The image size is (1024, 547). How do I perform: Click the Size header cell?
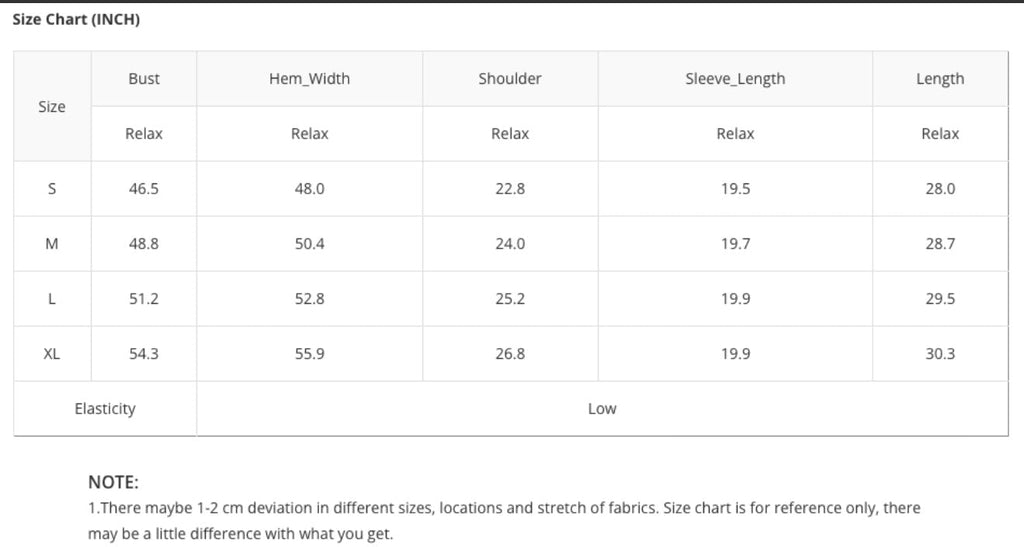(x=52, y=107)
